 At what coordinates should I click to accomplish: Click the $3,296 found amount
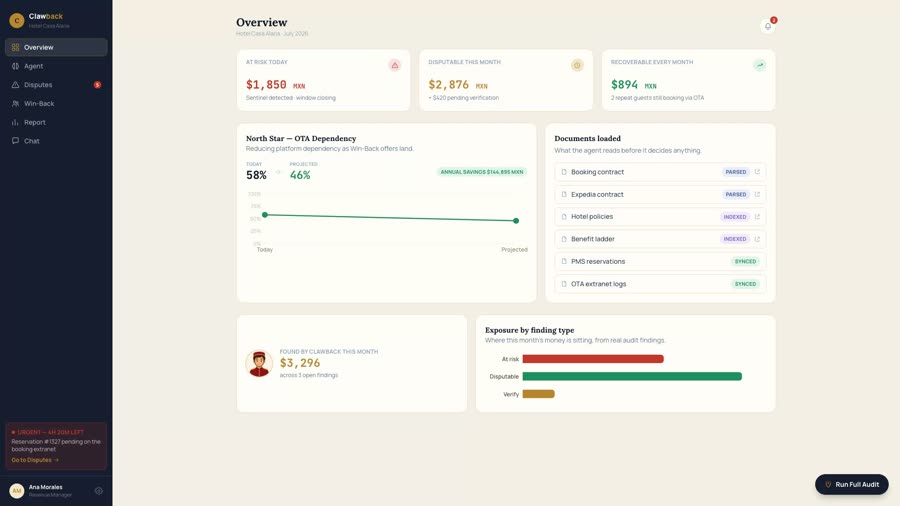(300, 363)
